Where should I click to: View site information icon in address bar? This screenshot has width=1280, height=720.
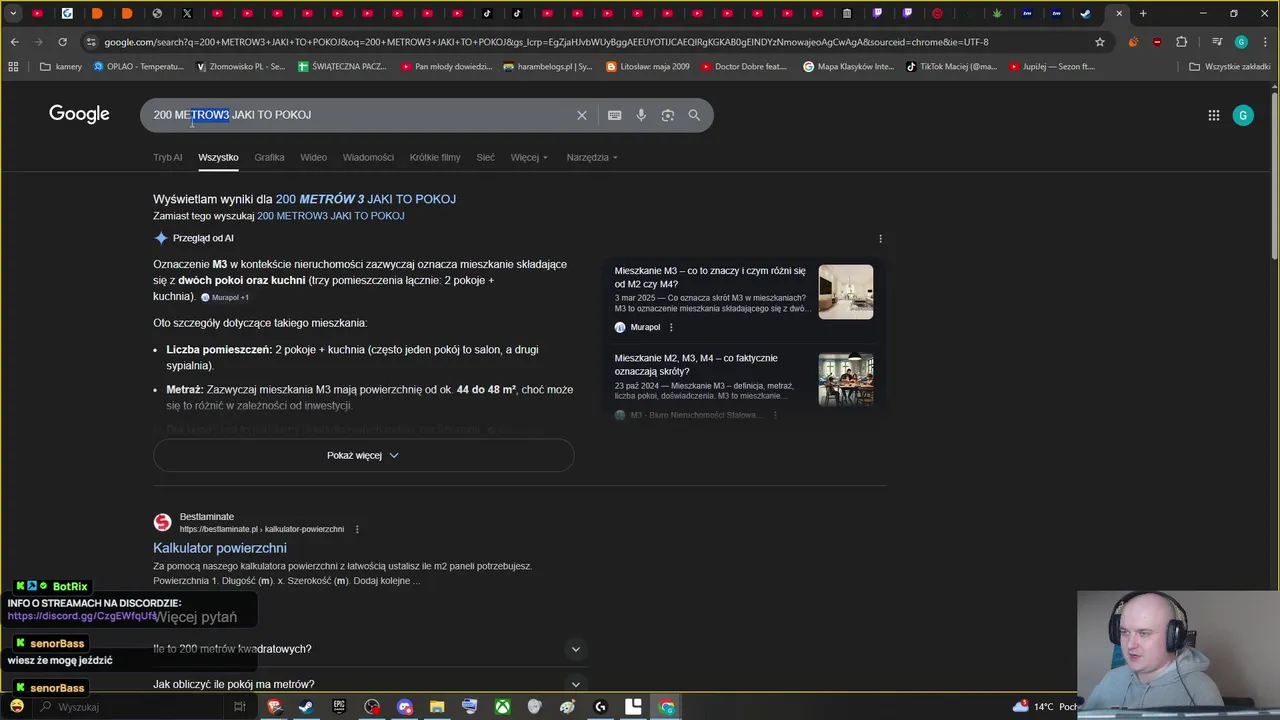click(x=92, y=42)
